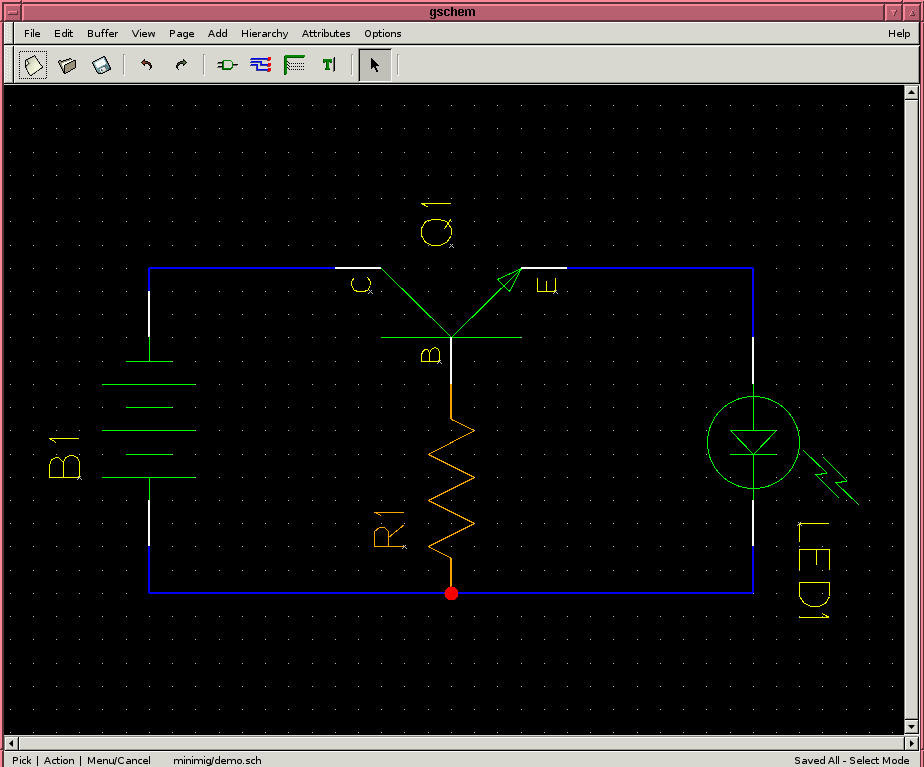Open the Help menu
Image resolution: width=924 pixels, height=767 pixels.
pos(898,33)
